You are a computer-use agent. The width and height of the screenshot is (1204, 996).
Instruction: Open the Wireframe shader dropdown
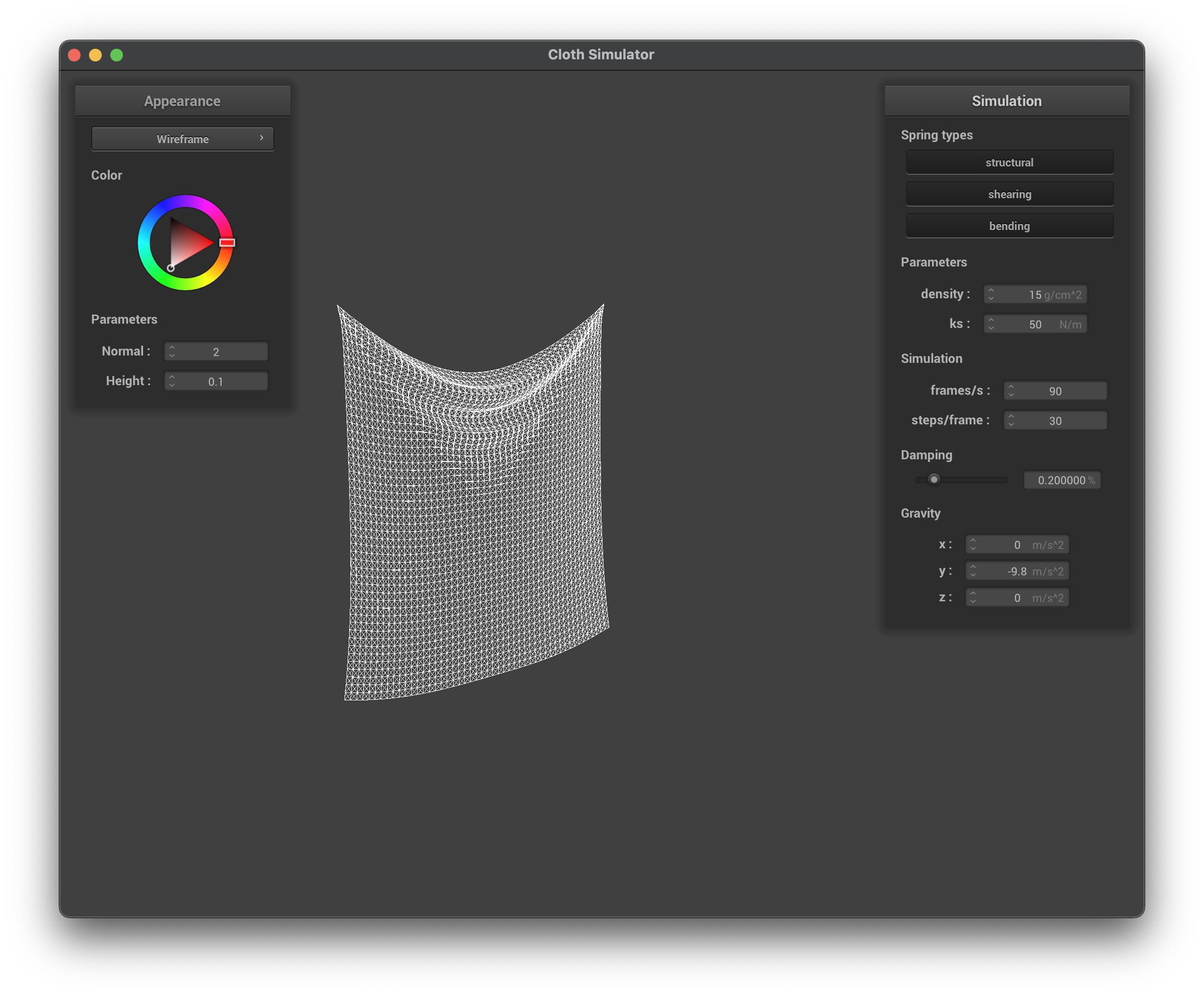[x=182, y=139]
